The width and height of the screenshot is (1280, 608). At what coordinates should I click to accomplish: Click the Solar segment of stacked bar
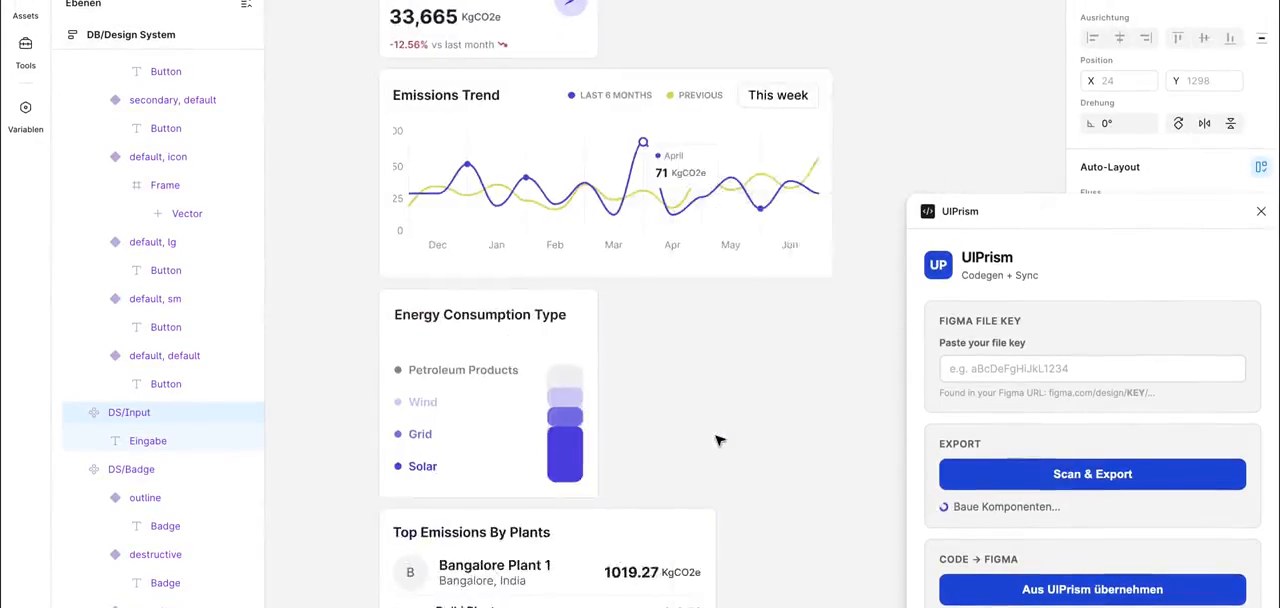pos(565,455)
